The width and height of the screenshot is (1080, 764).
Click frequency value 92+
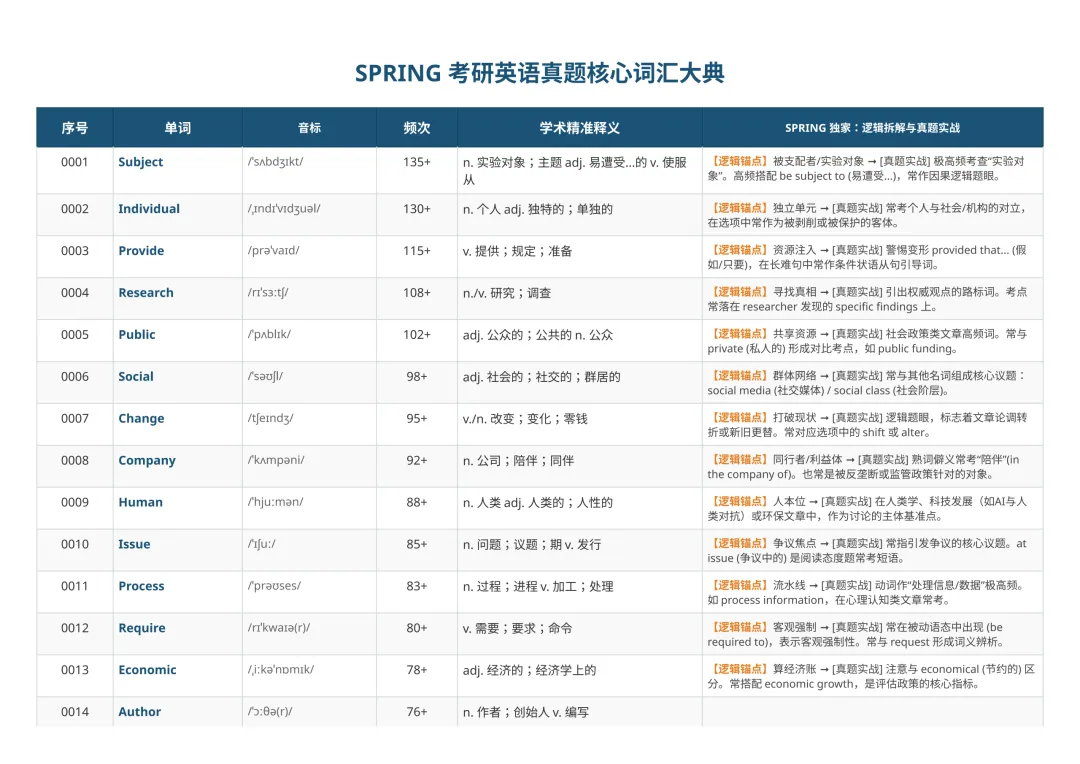(417, 461)
